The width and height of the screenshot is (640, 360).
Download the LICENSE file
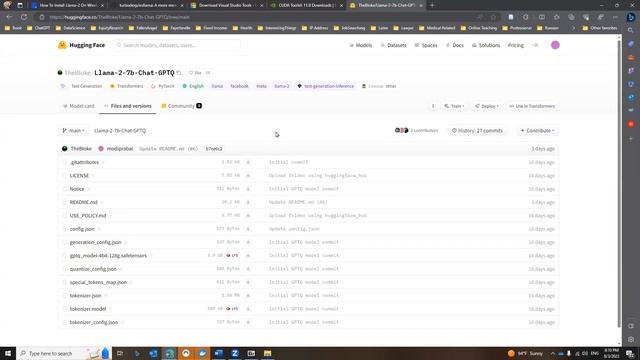coord(248,176)
